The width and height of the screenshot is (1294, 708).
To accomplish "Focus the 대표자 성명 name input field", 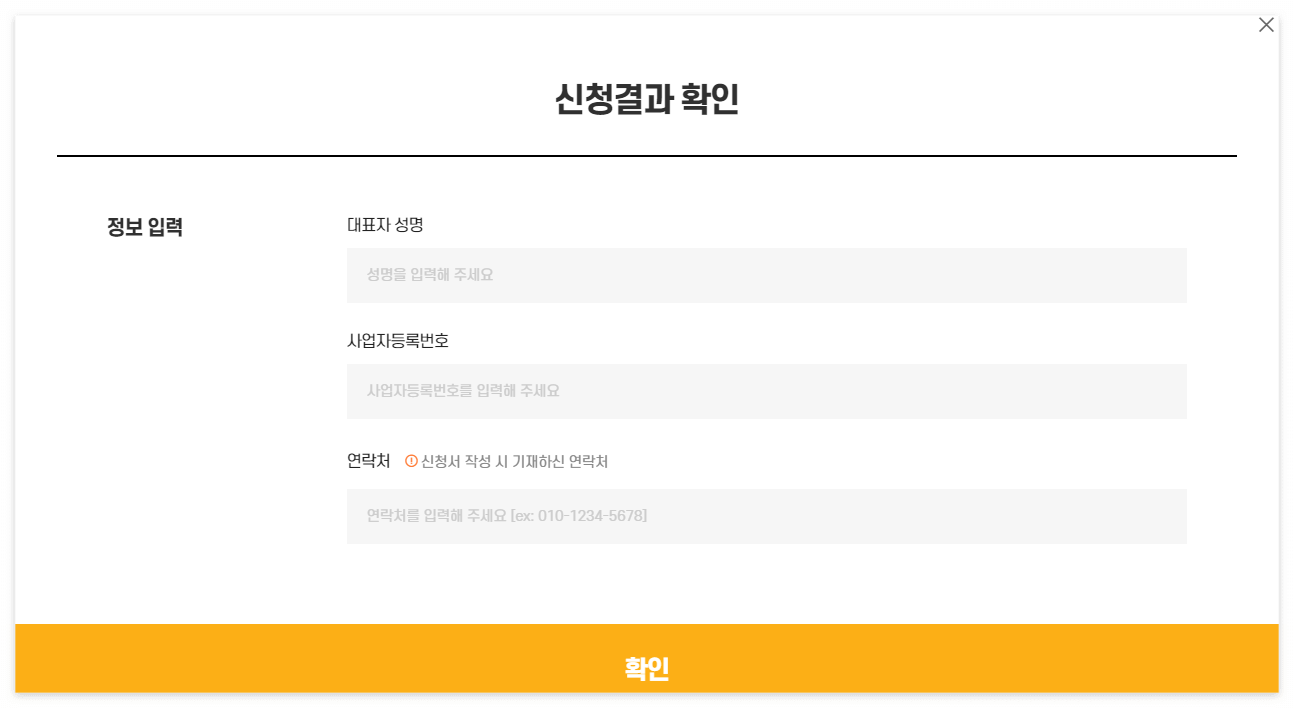I will coord(766,275).
